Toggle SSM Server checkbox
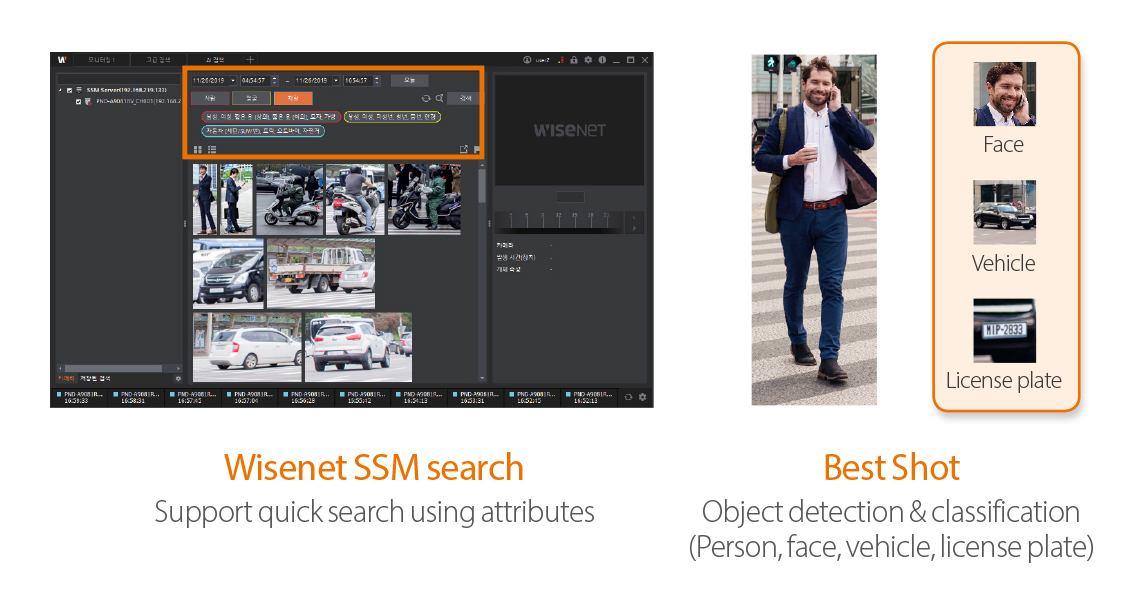This screenshot has height=603, width=1140. (x=70, y=90)
